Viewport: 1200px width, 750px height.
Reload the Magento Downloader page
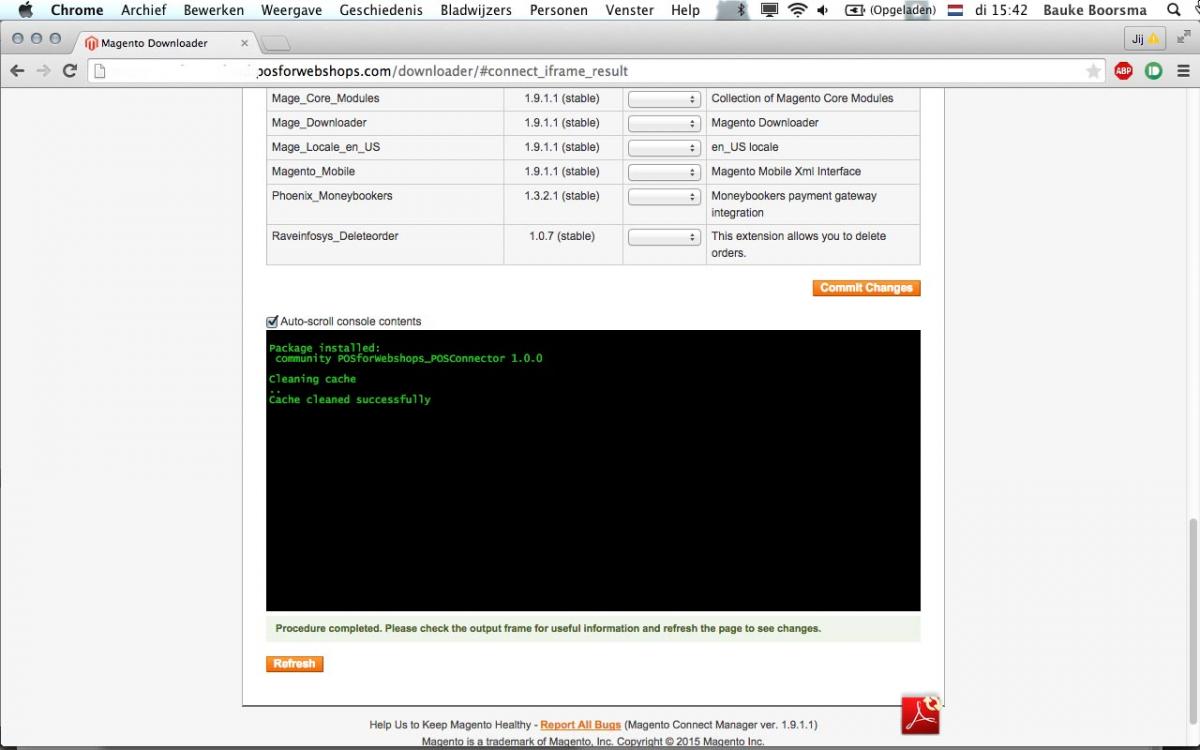(70, 71)
